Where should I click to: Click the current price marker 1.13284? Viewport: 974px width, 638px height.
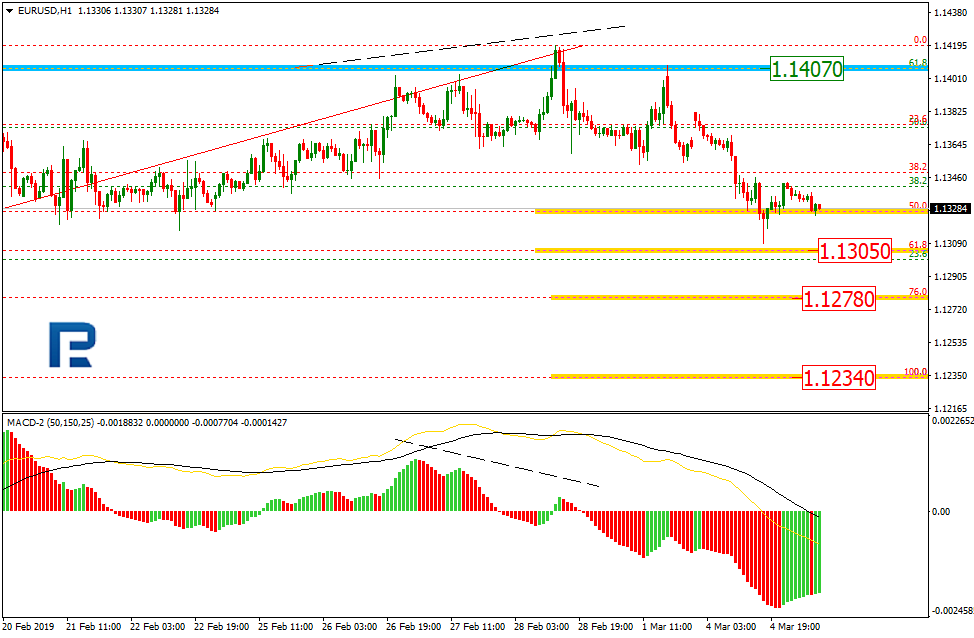tap(947, 210)
